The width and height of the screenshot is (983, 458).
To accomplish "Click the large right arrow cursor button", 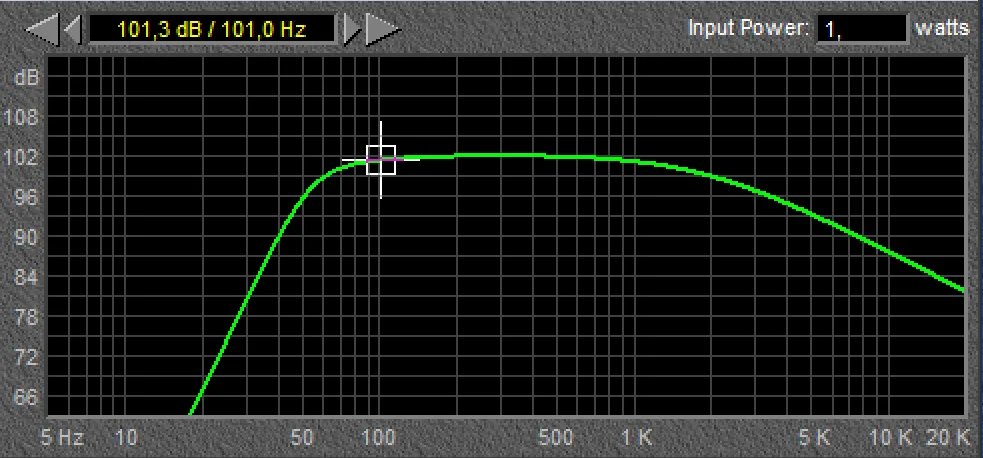I will (382, 28).
